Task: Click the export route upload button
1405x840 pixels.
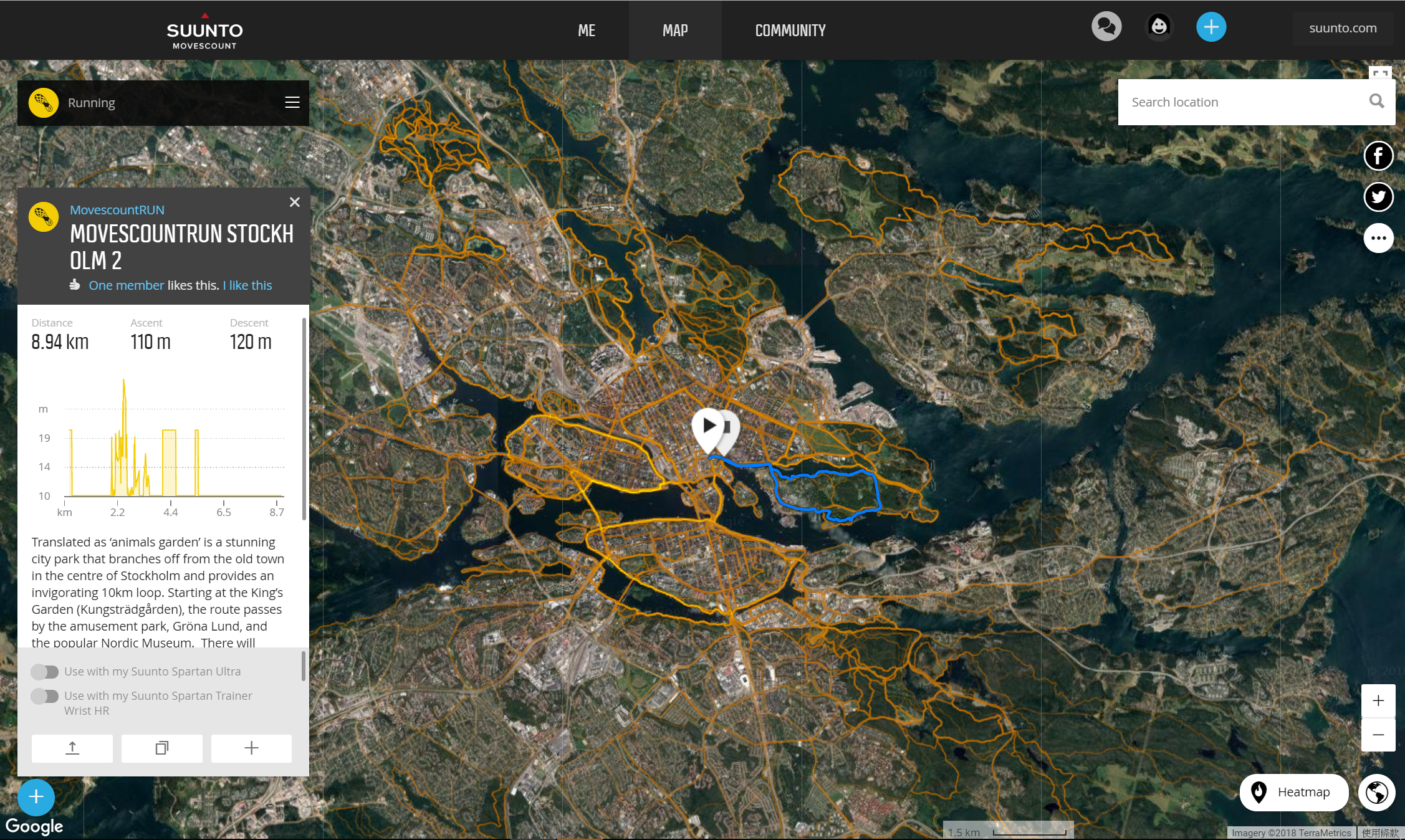Action: coord(72,748)
